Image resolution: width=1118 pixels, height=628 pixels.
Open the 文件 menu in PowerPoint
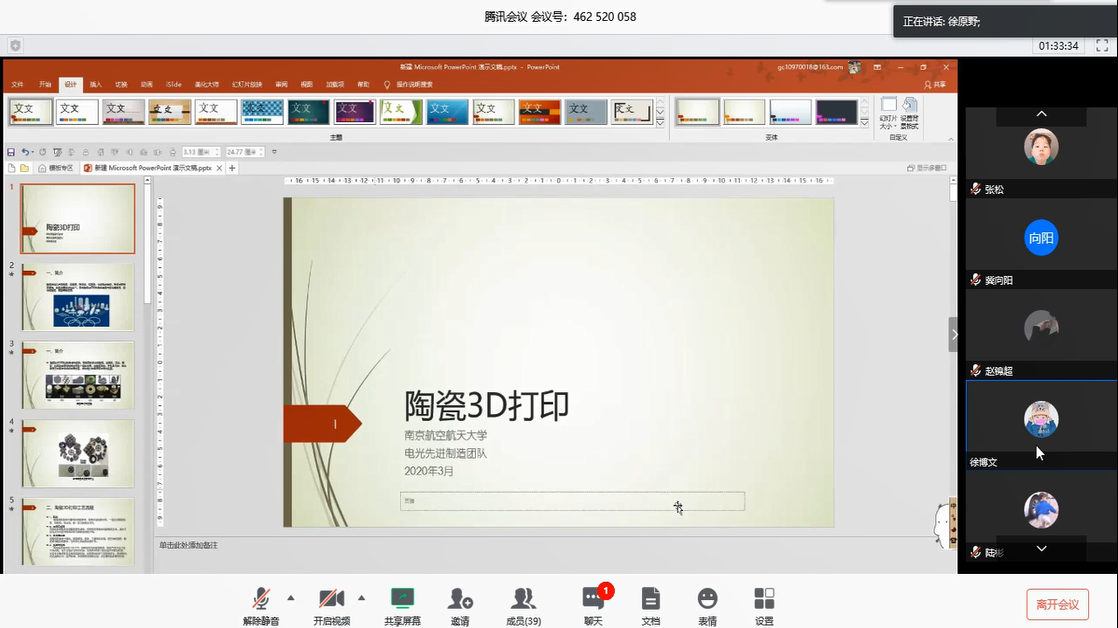[x=18, y=84]
